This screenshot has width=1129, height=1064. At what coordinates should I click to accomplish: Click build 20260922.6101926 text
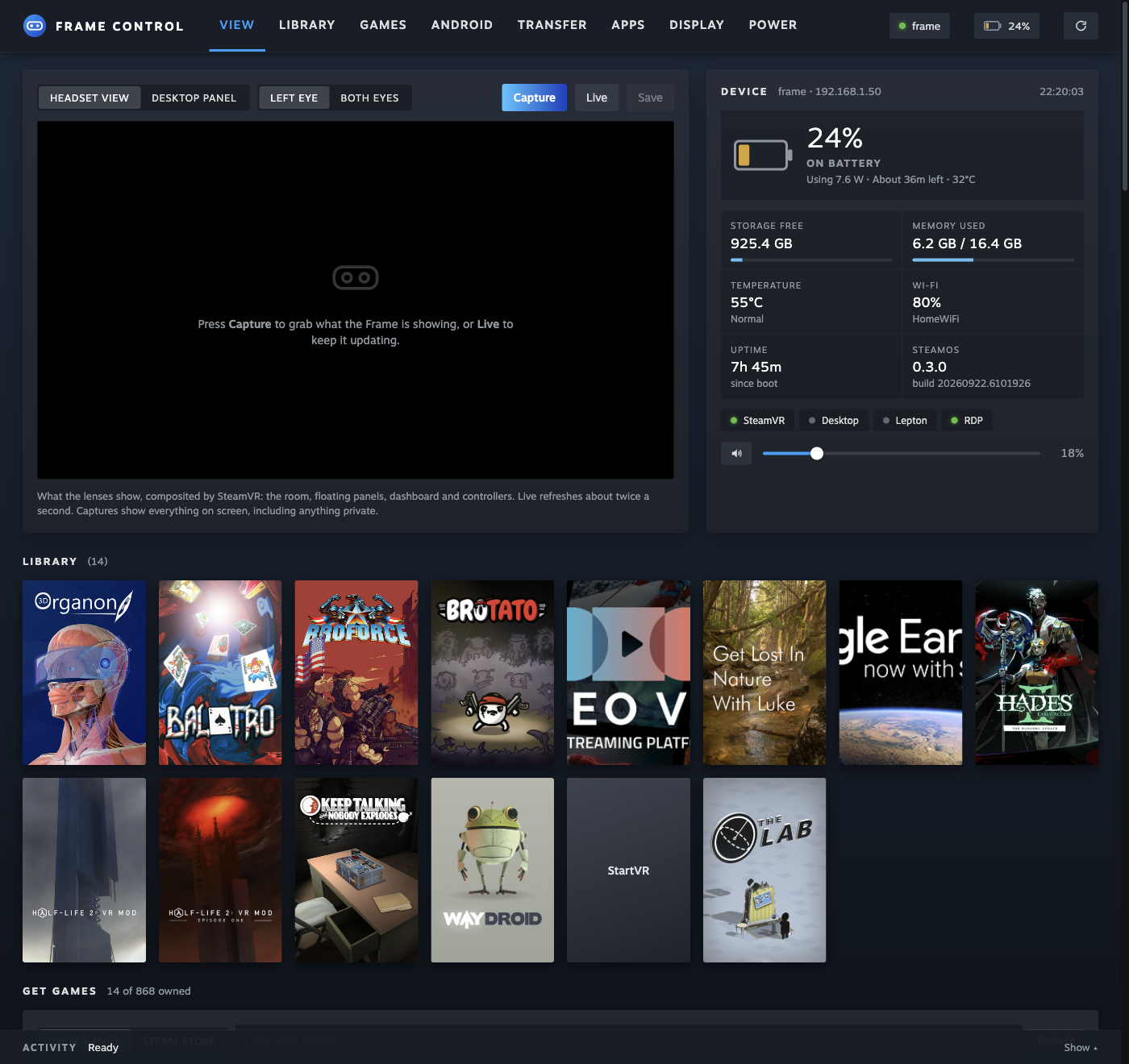point(971,384)
